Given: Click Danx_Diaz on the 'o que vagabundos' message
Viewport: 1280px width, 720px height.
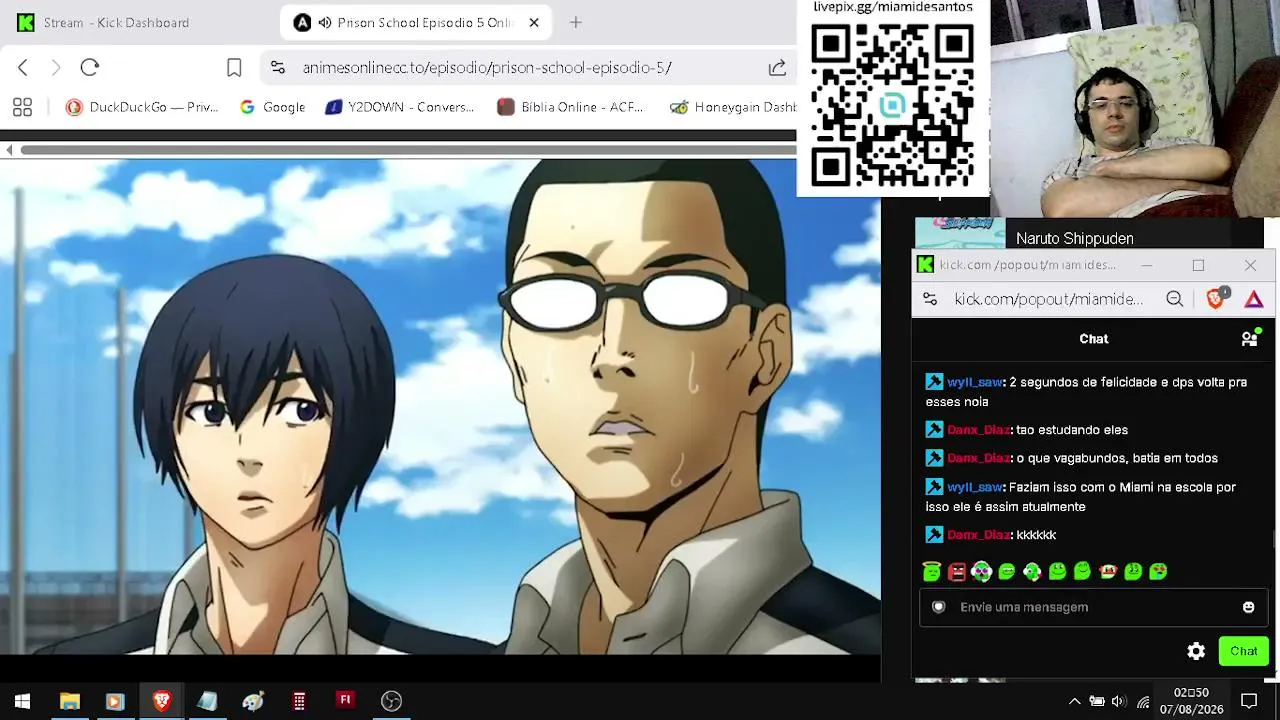Looking at the screenshot, I should [978, 458].
